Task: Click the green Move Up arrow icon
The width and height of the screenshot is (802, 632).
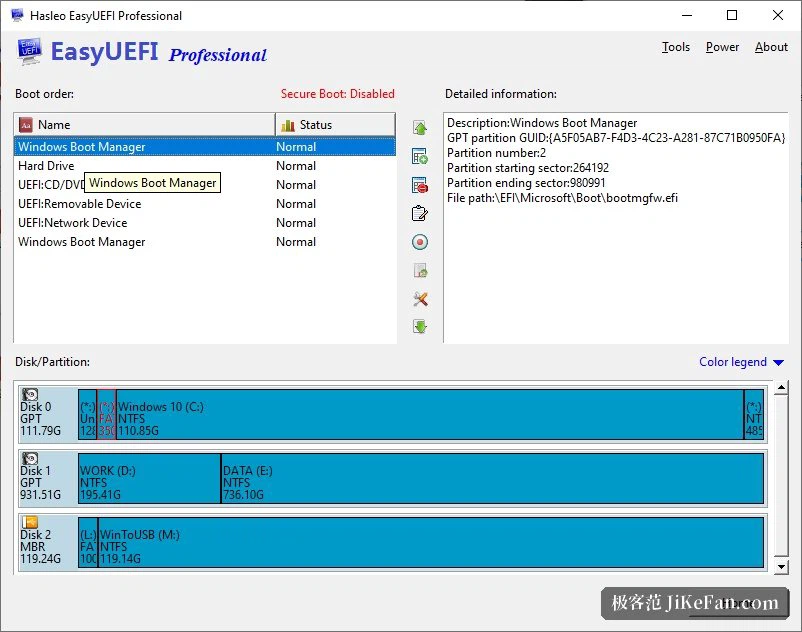Action: coord(420,128)
